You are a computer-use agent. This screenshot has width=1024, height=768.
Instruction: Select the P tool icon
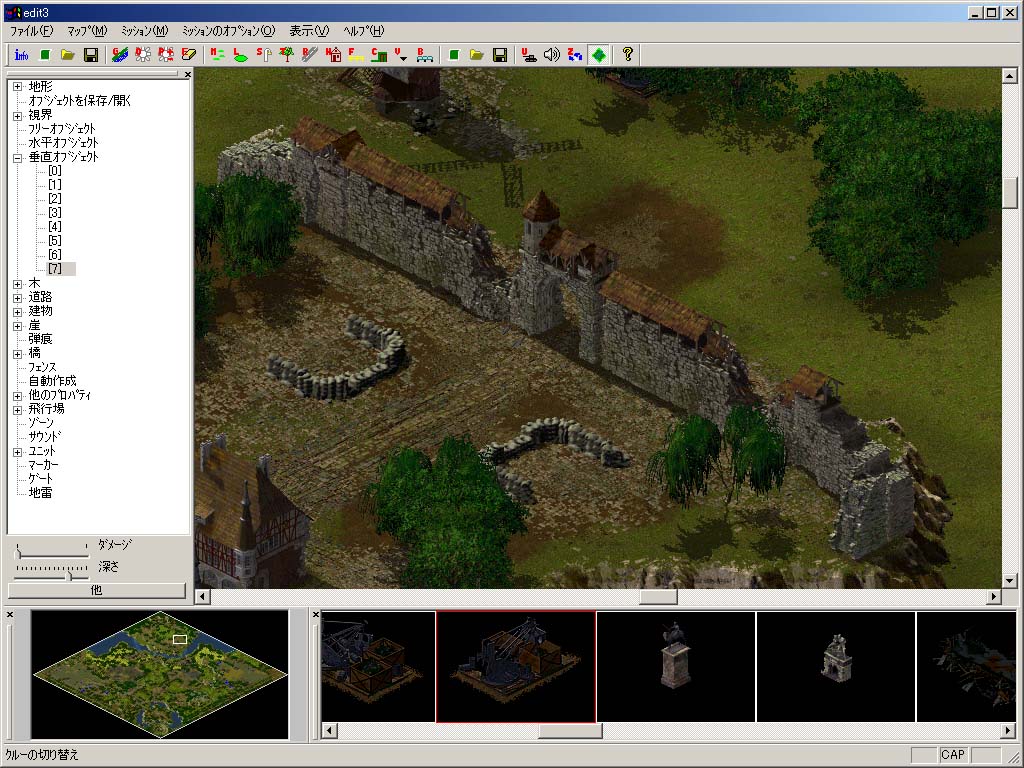pyautogui.click(x=165, y=55)
